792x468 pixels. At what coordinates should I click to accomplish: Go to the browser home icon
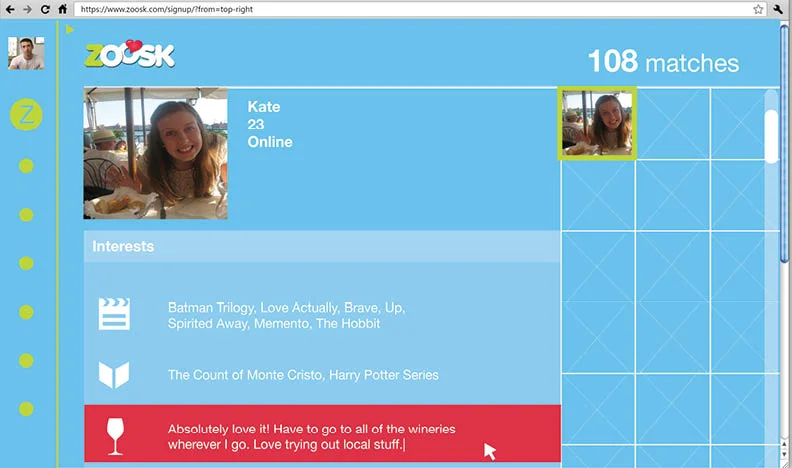63,9
